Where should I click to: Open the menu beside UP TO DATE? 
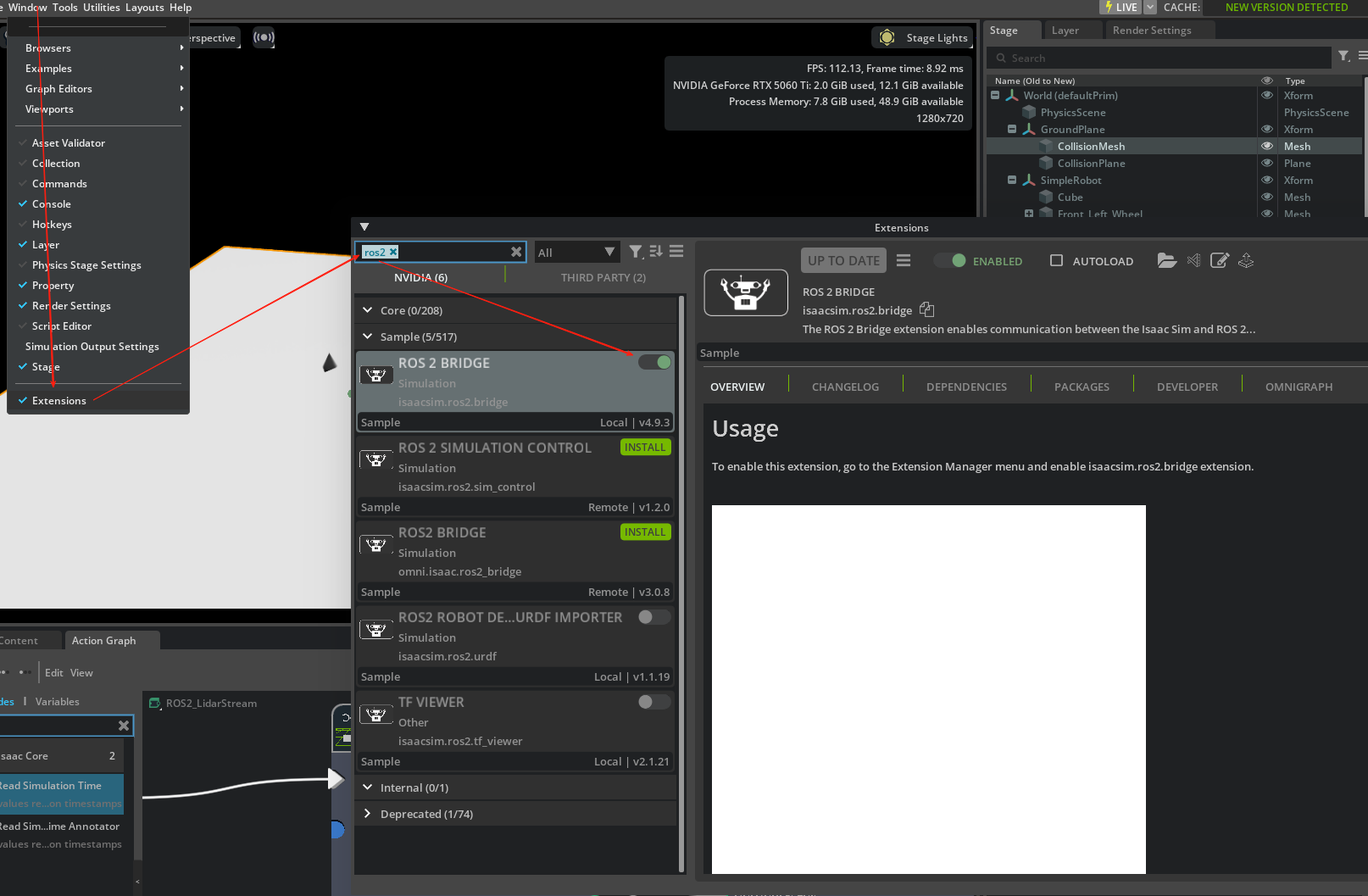(904, 261)
